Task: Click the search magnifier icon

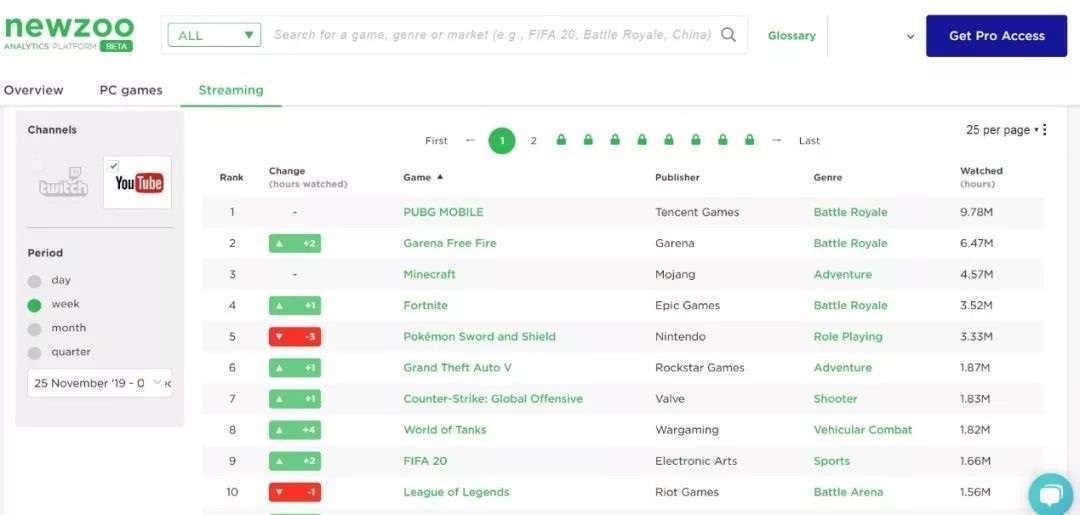Action: (x=728, y=34)
